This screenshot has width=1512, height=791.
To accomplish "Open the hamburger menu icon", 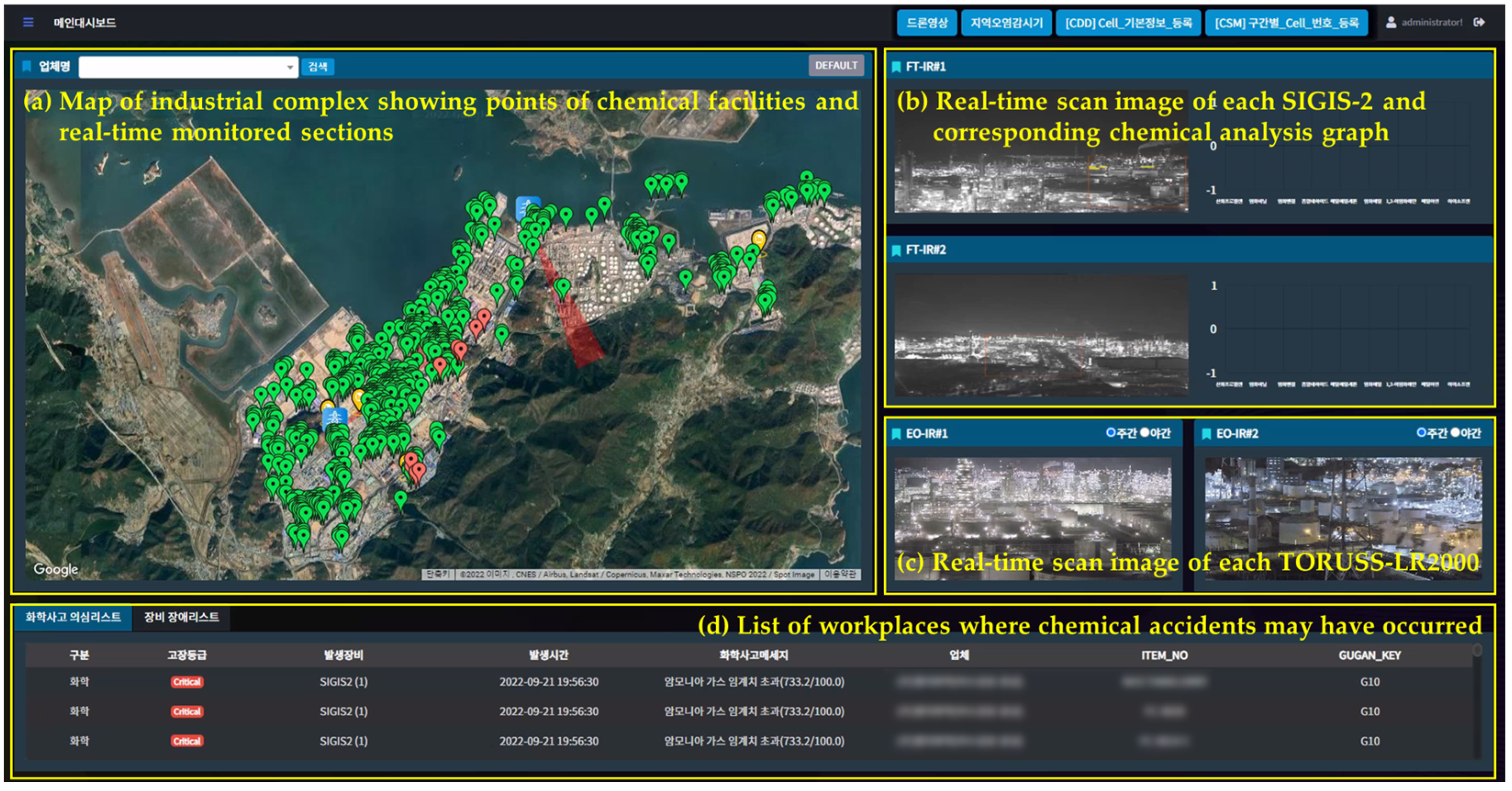I will 28,22.
